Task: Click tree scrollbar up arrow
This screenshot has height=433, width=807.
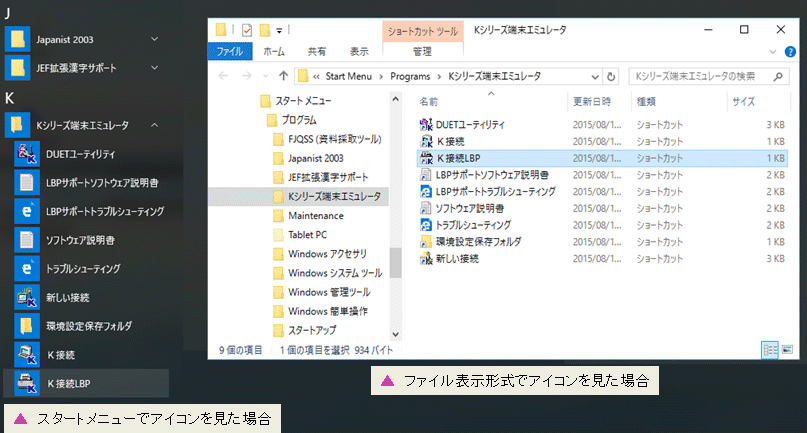Action: (395, 99)
